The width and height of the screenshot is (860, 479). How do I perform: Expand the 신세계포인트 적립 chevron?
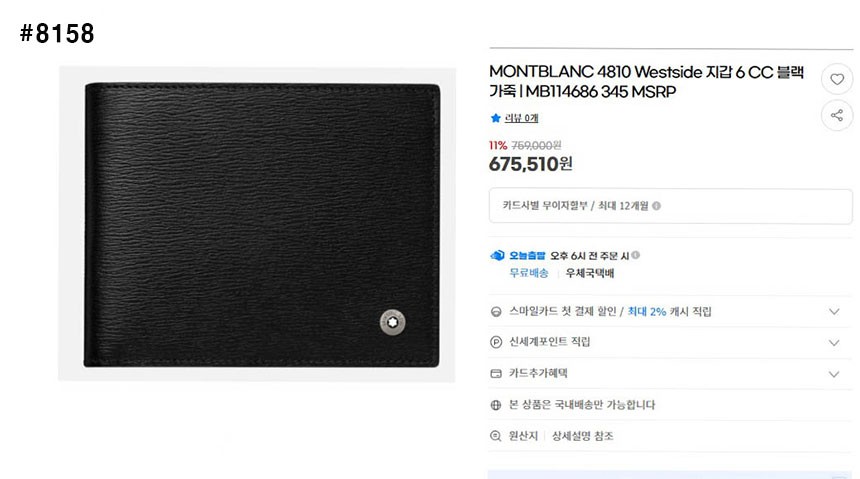click(834, 343)
